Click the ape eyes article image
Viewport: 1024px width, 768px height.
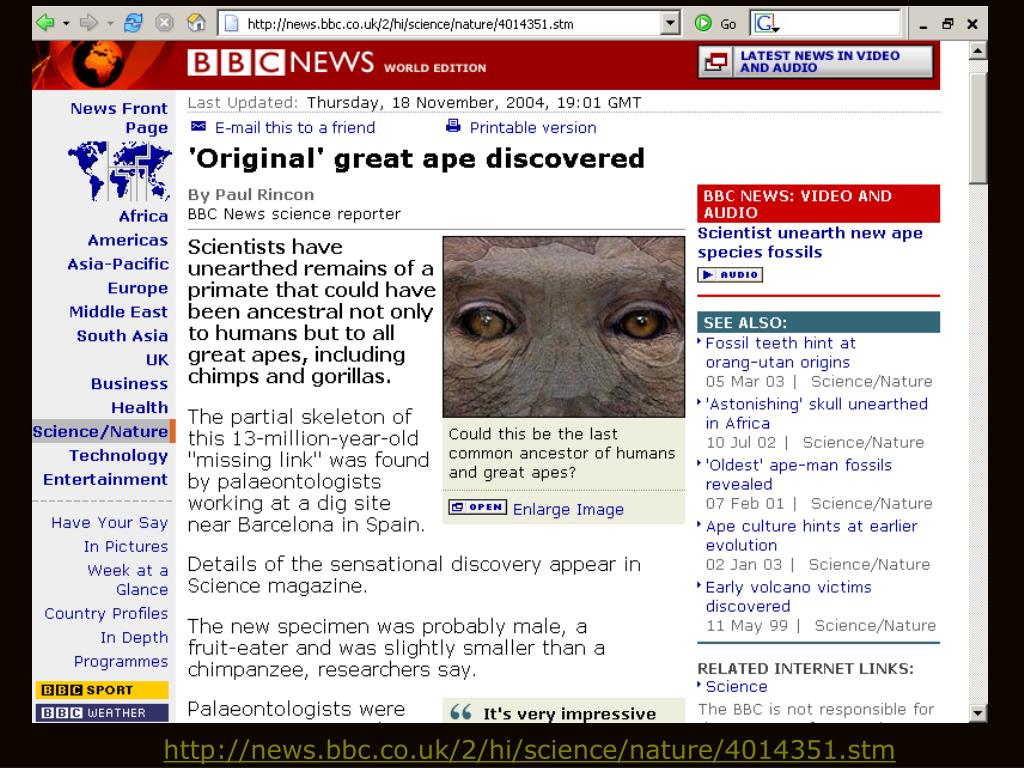tap(564, 327)
